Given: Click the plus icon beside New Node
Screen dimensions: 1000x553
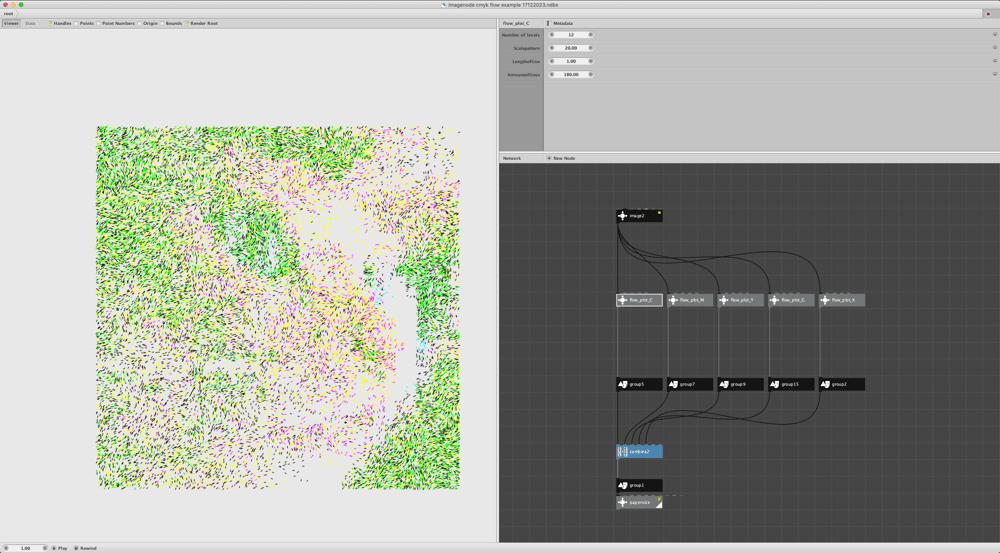Looking at the screenshot, I should (x=548, y=158).
